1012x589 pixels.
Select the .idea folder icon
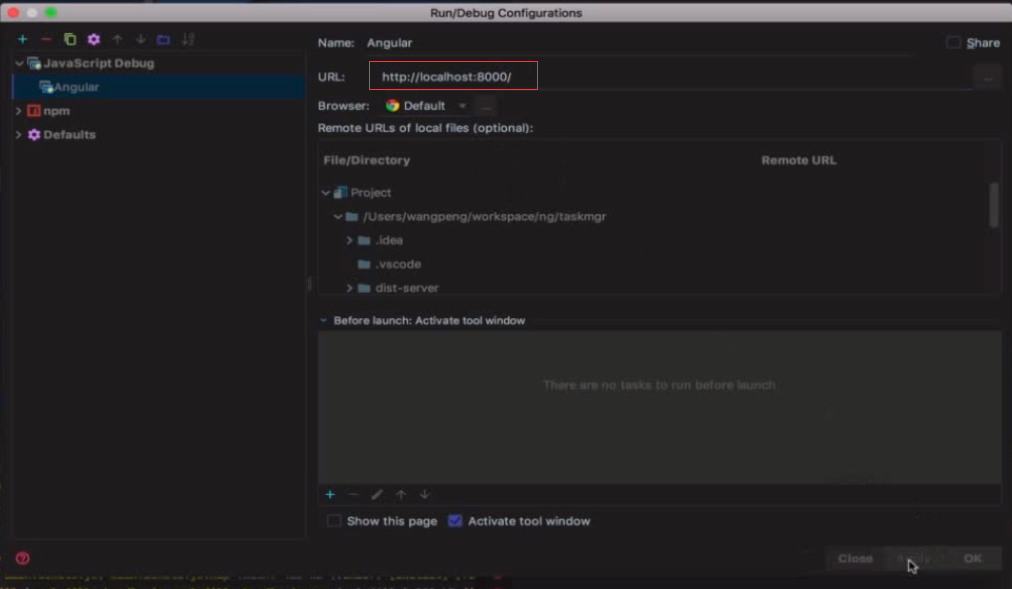click(364, 241)
